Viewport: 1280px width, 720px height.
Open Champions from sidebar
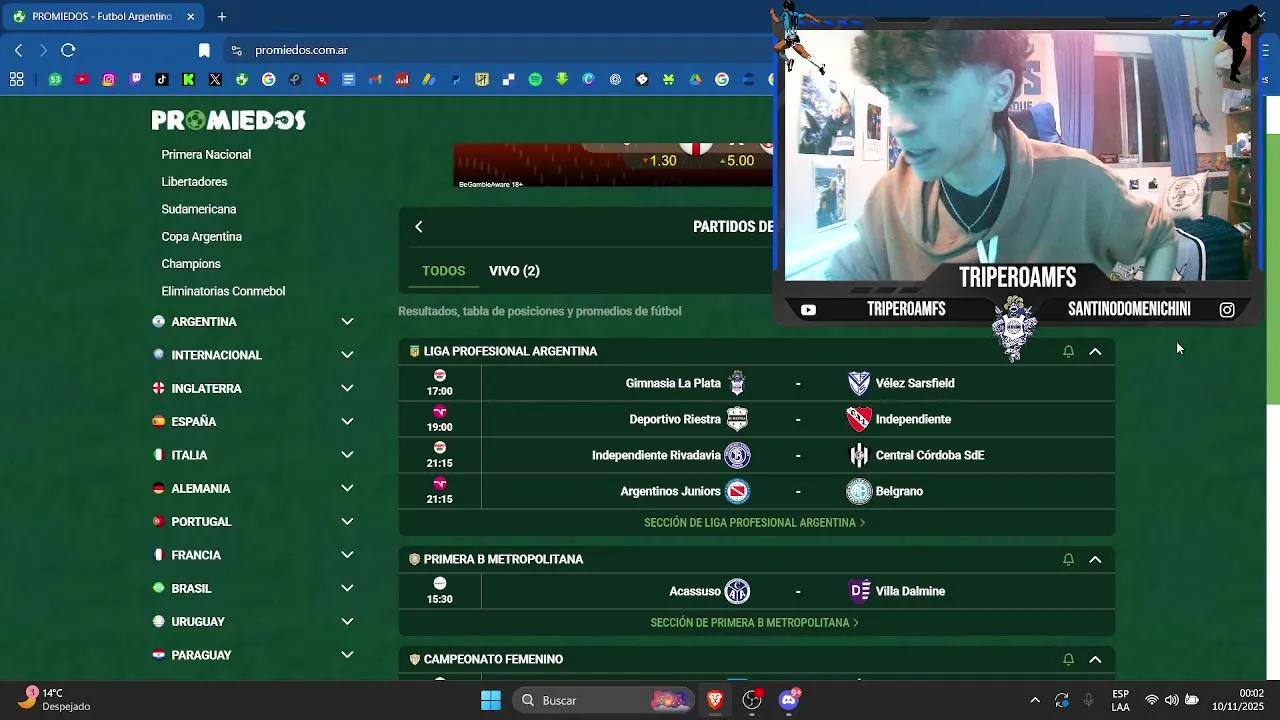click(191, 264)
